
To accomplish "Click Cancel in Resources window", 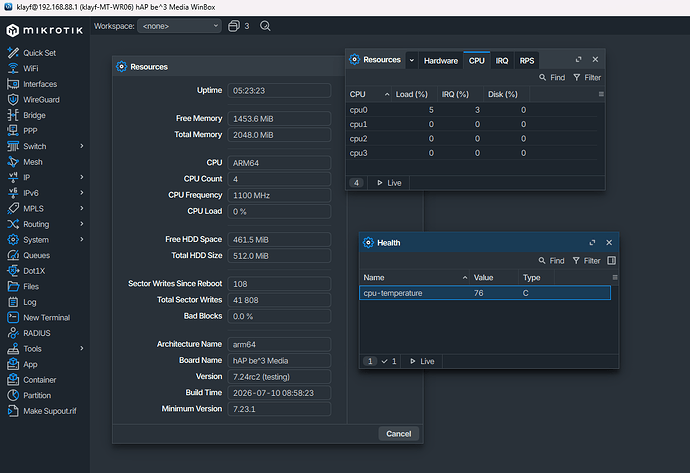I will tap(398, 434).
